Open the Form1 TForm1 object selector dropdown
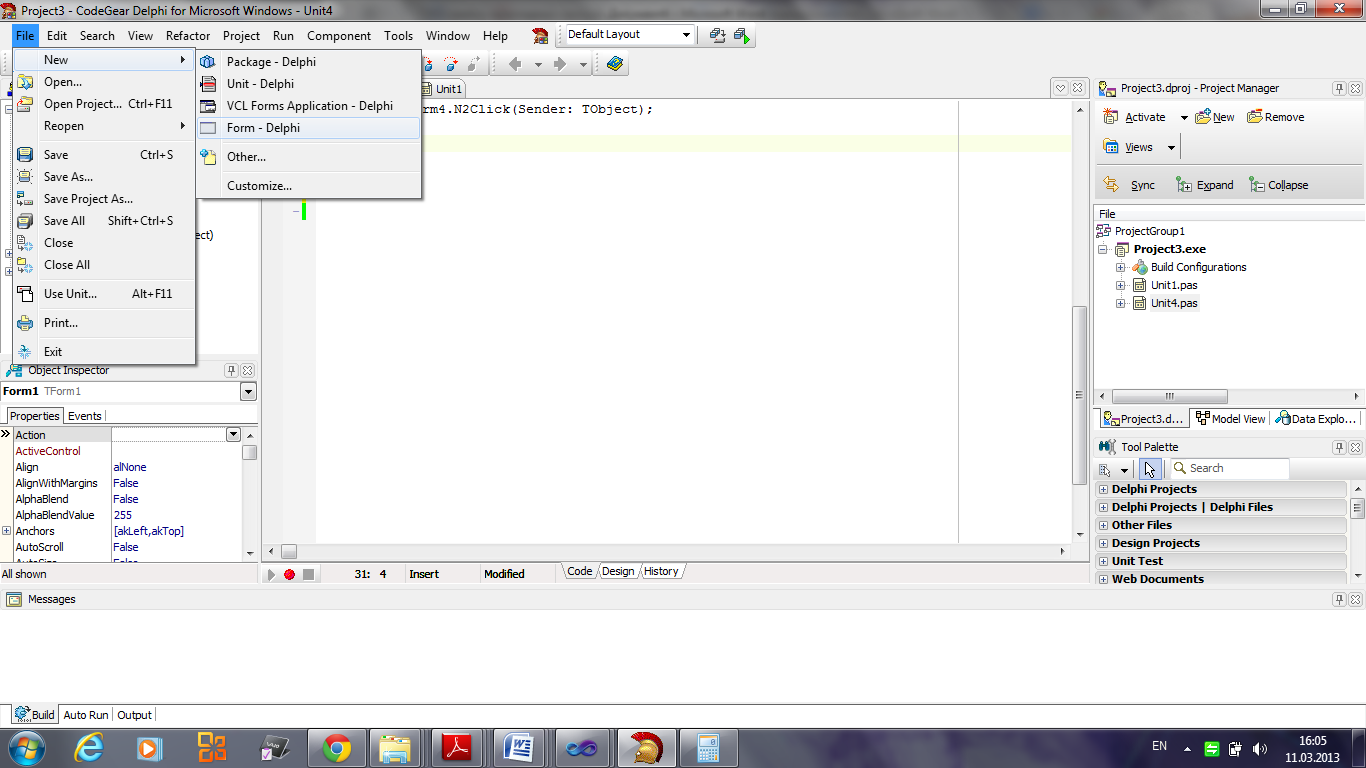 point(249,392)
